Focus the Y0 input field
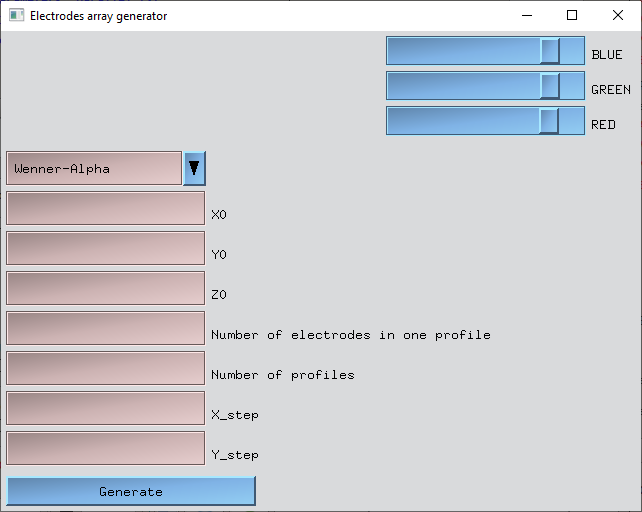Screen dimensions: 642x512 106,248
